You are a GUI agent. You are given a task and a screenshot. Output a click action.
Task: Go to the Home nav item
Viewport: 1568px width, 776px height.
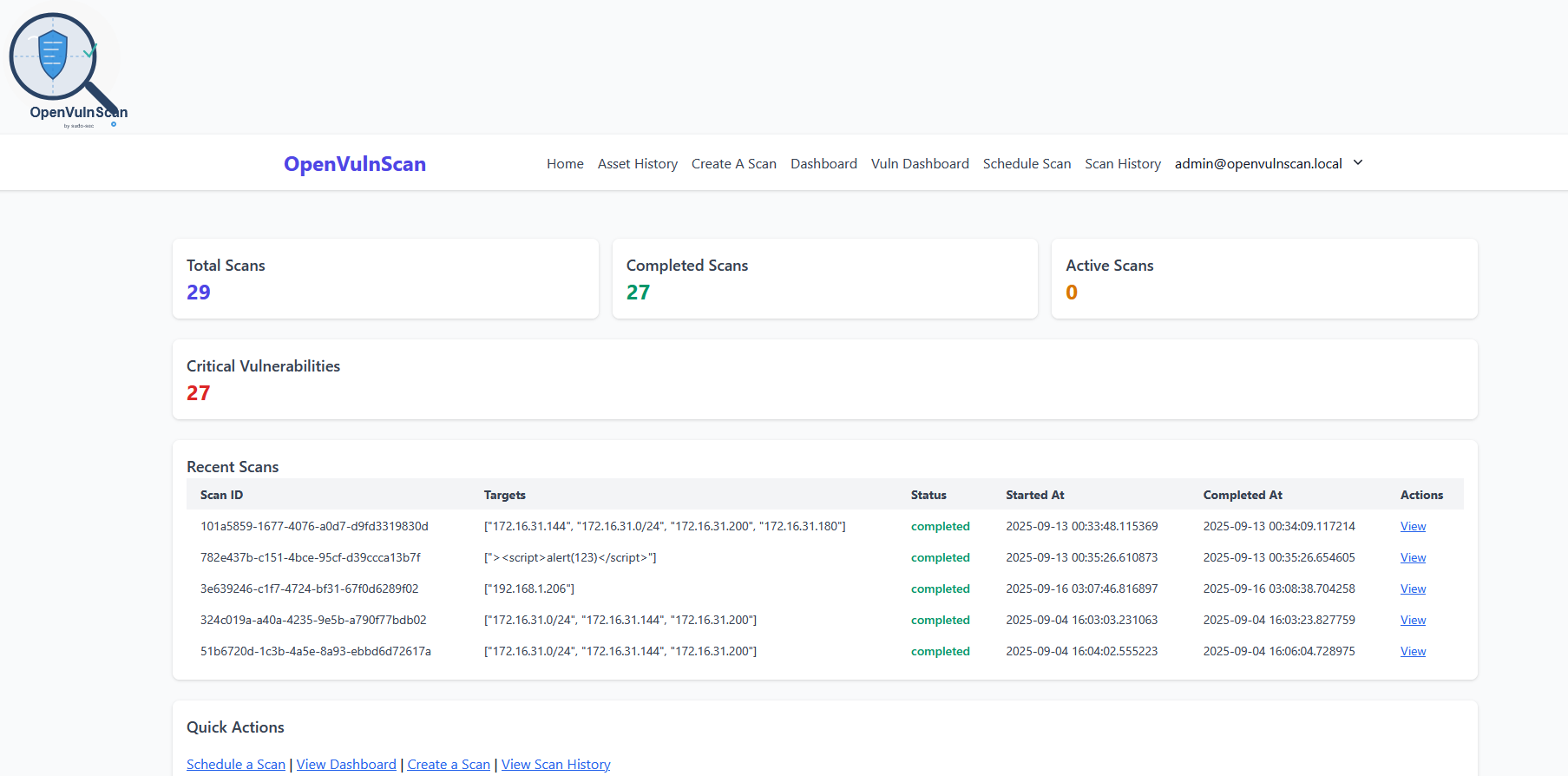565,163
